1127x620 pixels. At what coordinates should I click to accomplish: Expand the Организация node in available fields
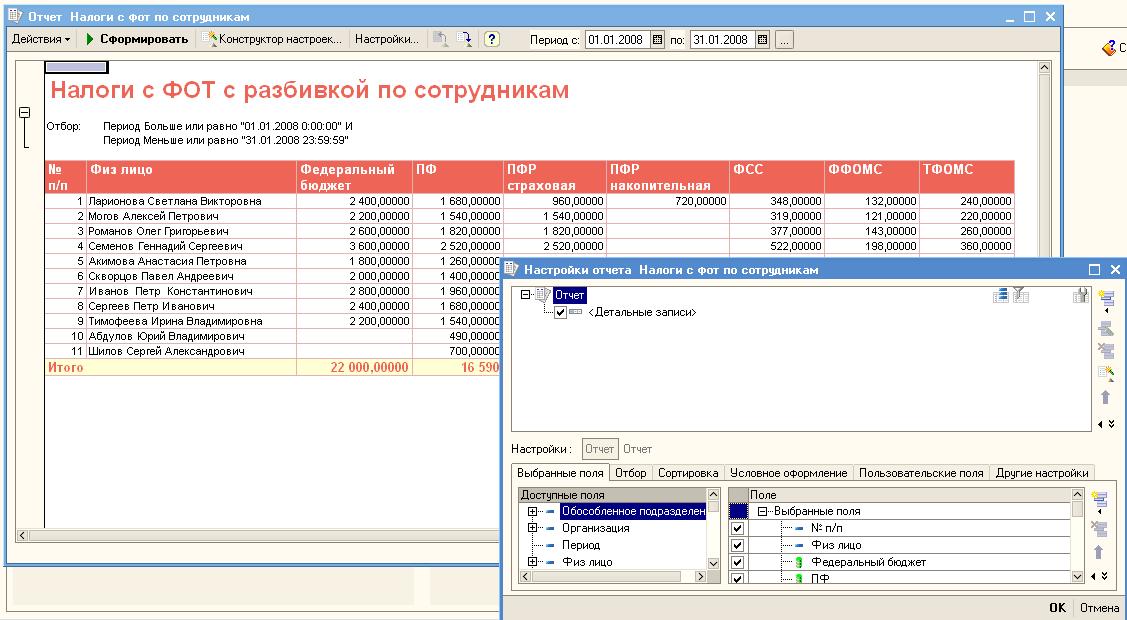click(x=531, y=527)
